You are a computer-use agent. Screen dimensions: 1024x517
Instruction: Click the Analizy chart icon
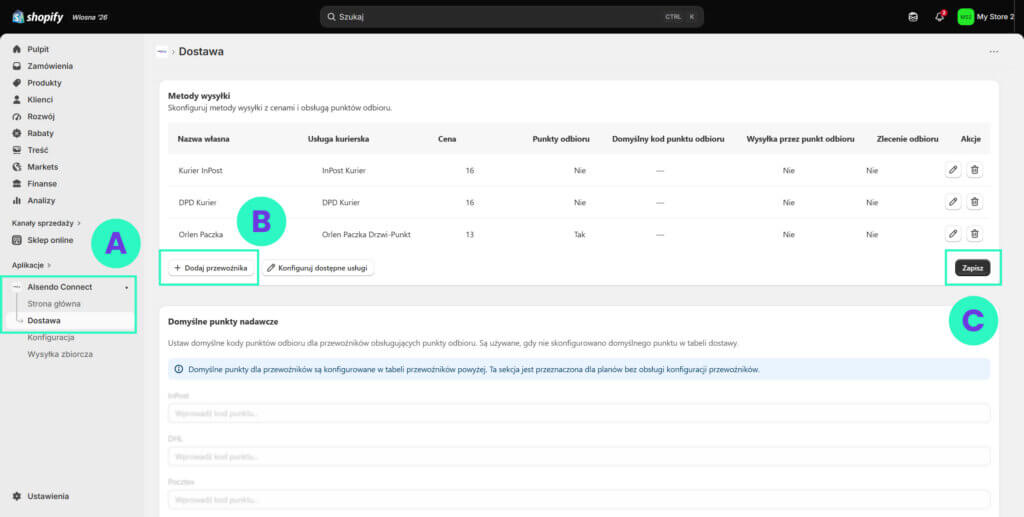coord(17,200)
